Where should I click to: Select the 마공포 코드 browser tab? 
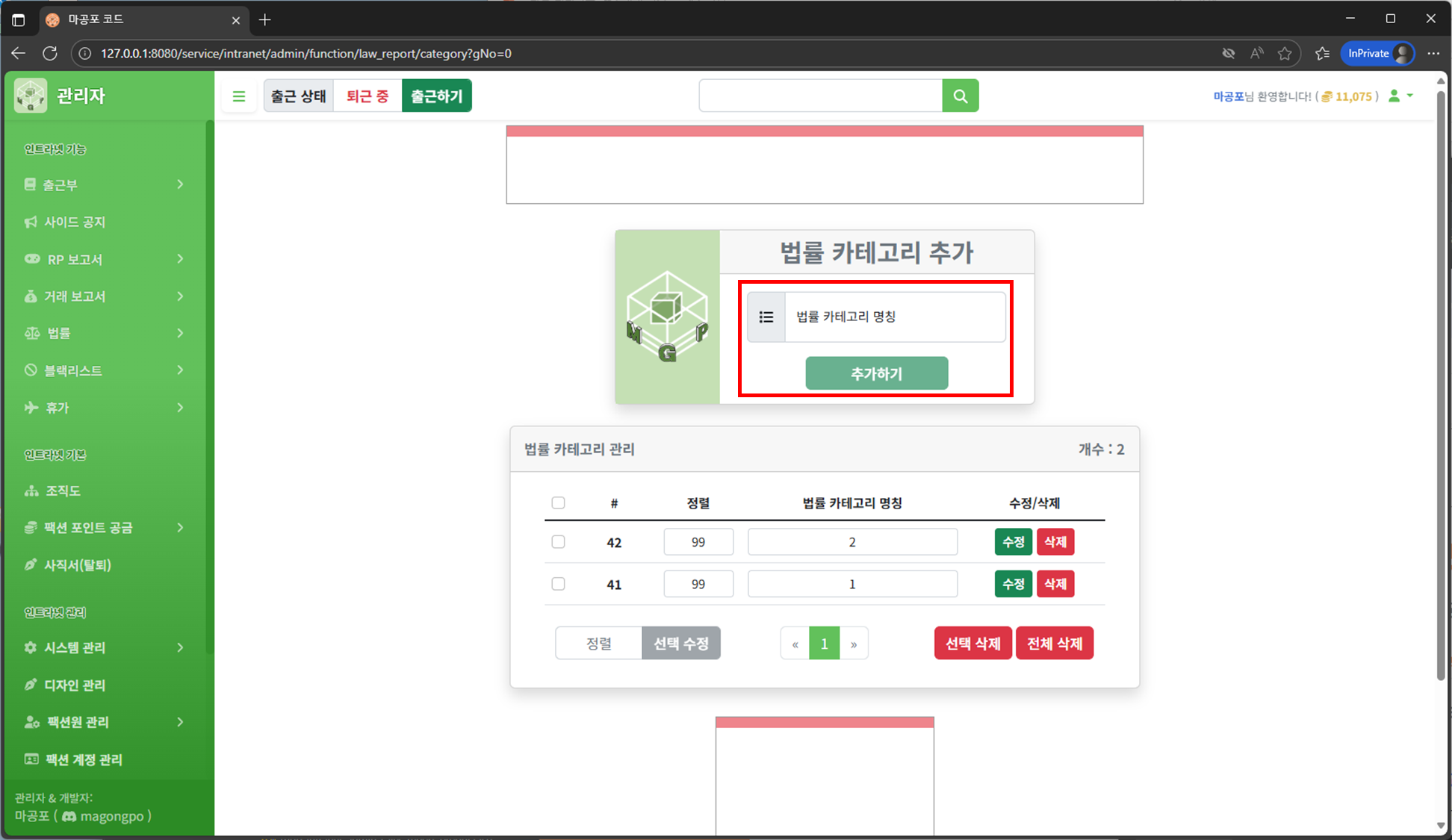pos(143,20)
